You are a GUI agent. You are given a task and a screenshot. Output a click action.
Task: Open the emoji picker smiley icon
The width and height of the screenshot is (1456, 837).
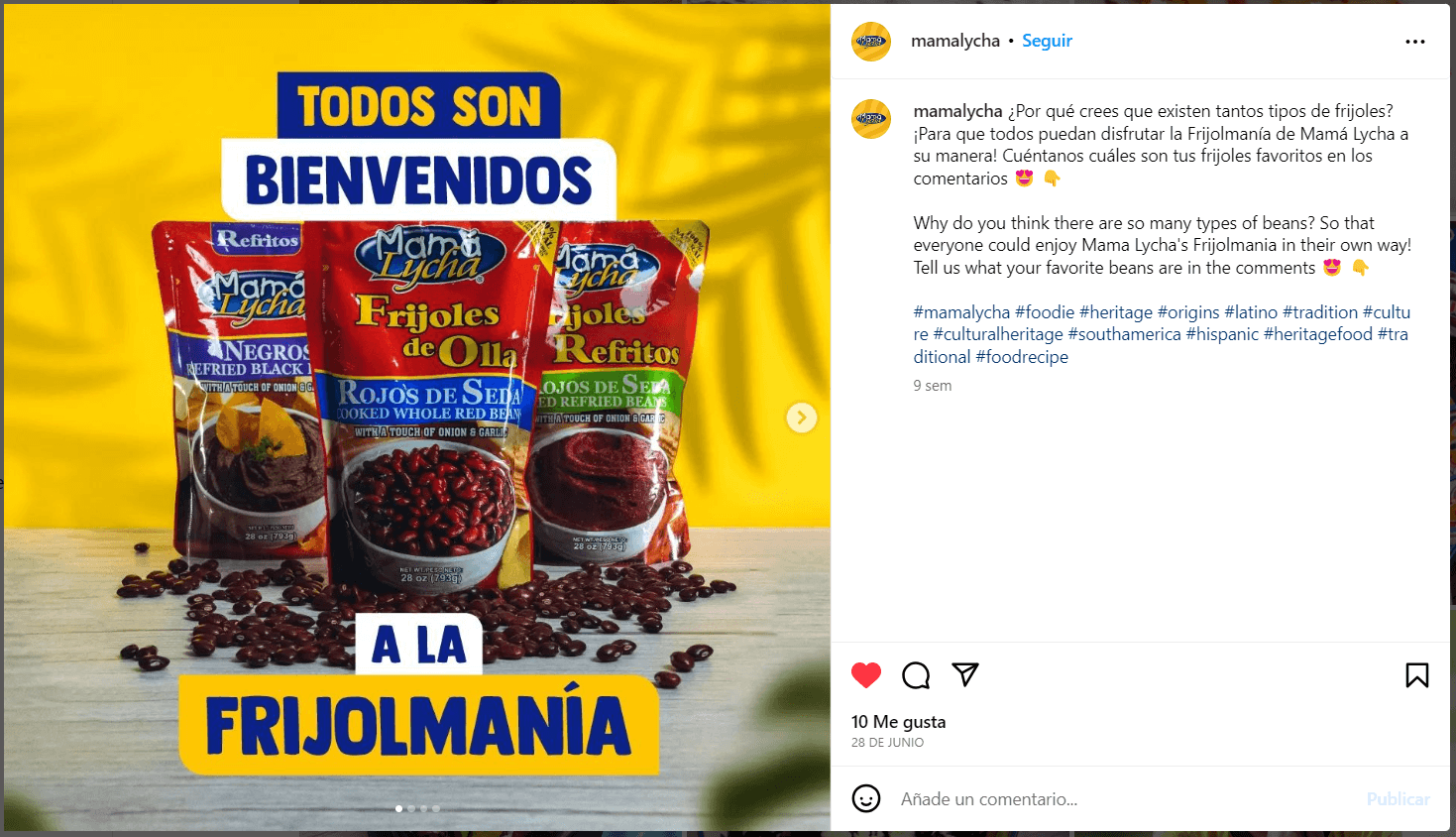coord(866,798)
